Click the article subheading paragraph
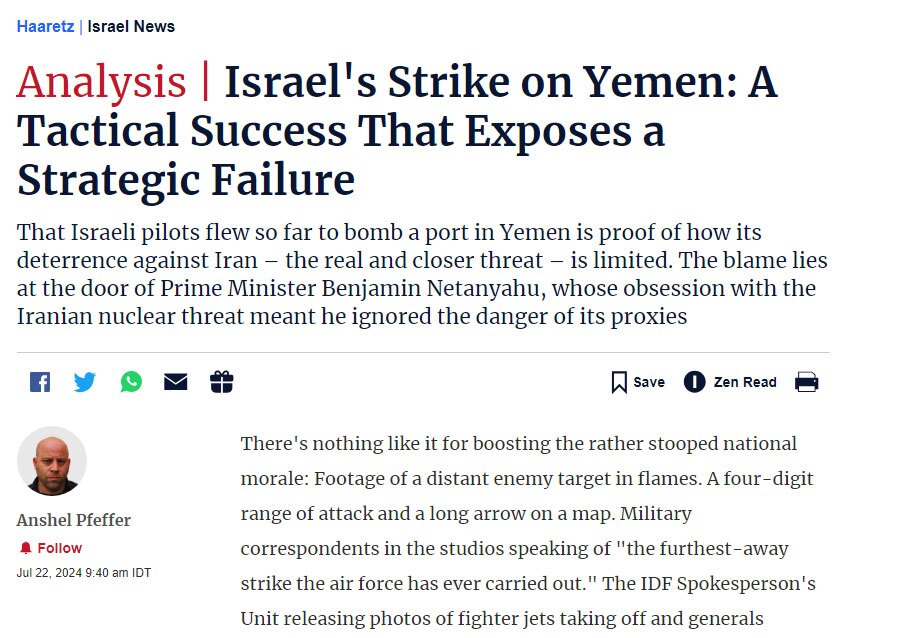Viewport: 902px width, 638px height. (422, 274)
